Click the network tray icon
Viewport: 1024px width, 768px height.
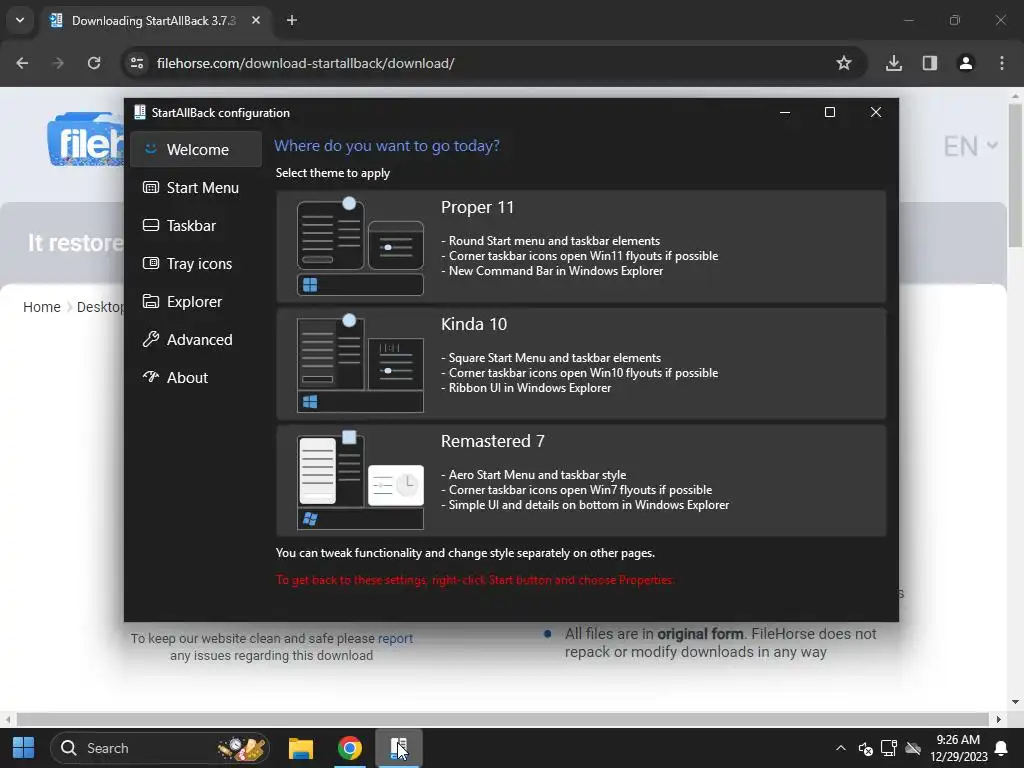click(x=889, y=748)
